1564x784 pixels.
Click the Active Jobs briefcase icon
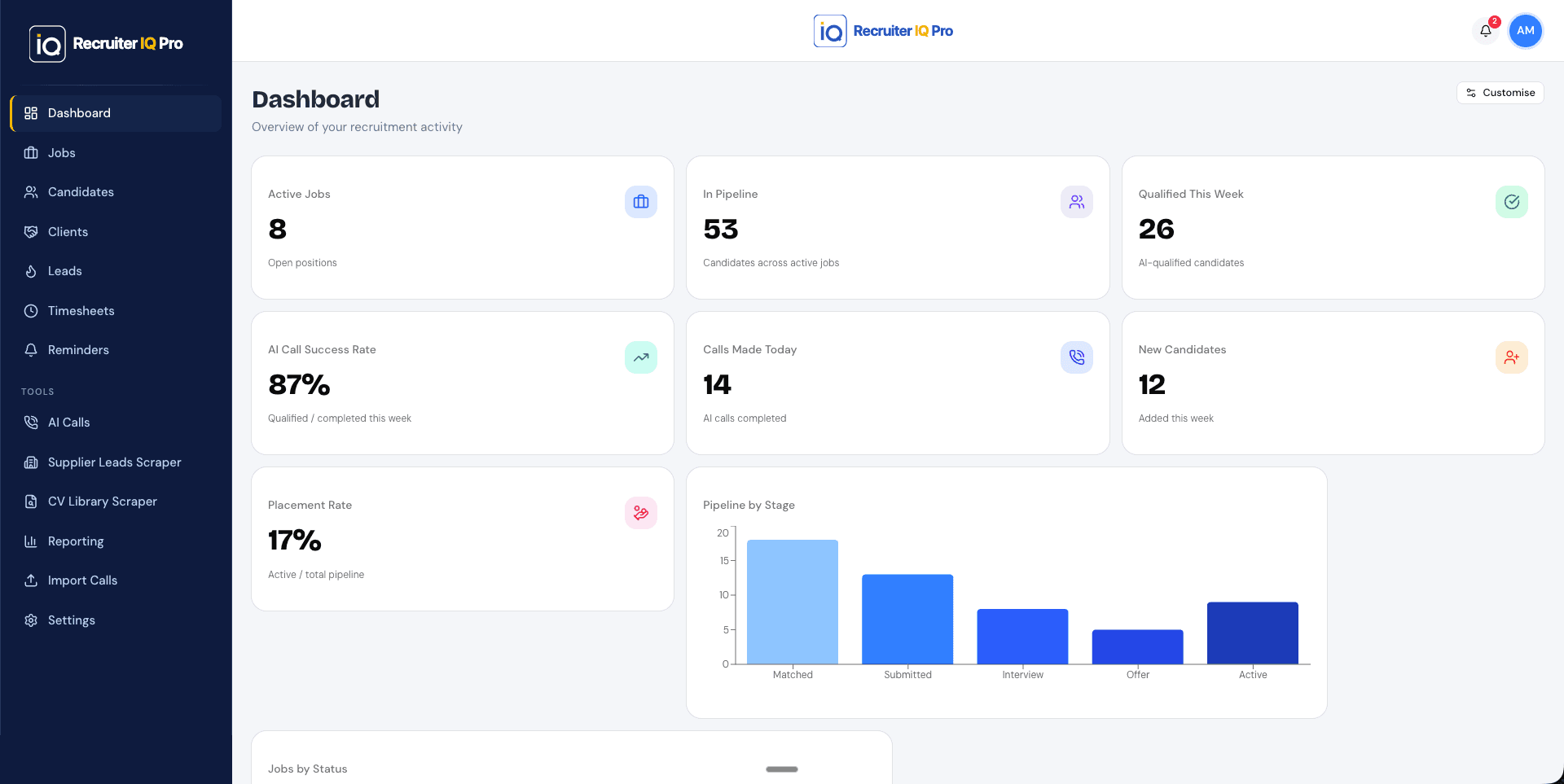point(641,202)
